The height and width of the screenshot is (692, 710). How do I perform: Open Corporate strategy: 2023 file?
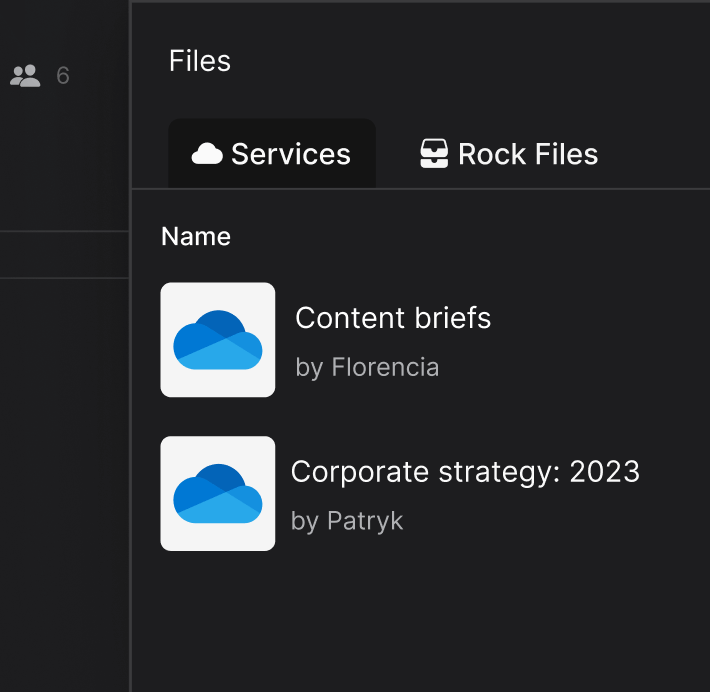(x=465, y=471)
